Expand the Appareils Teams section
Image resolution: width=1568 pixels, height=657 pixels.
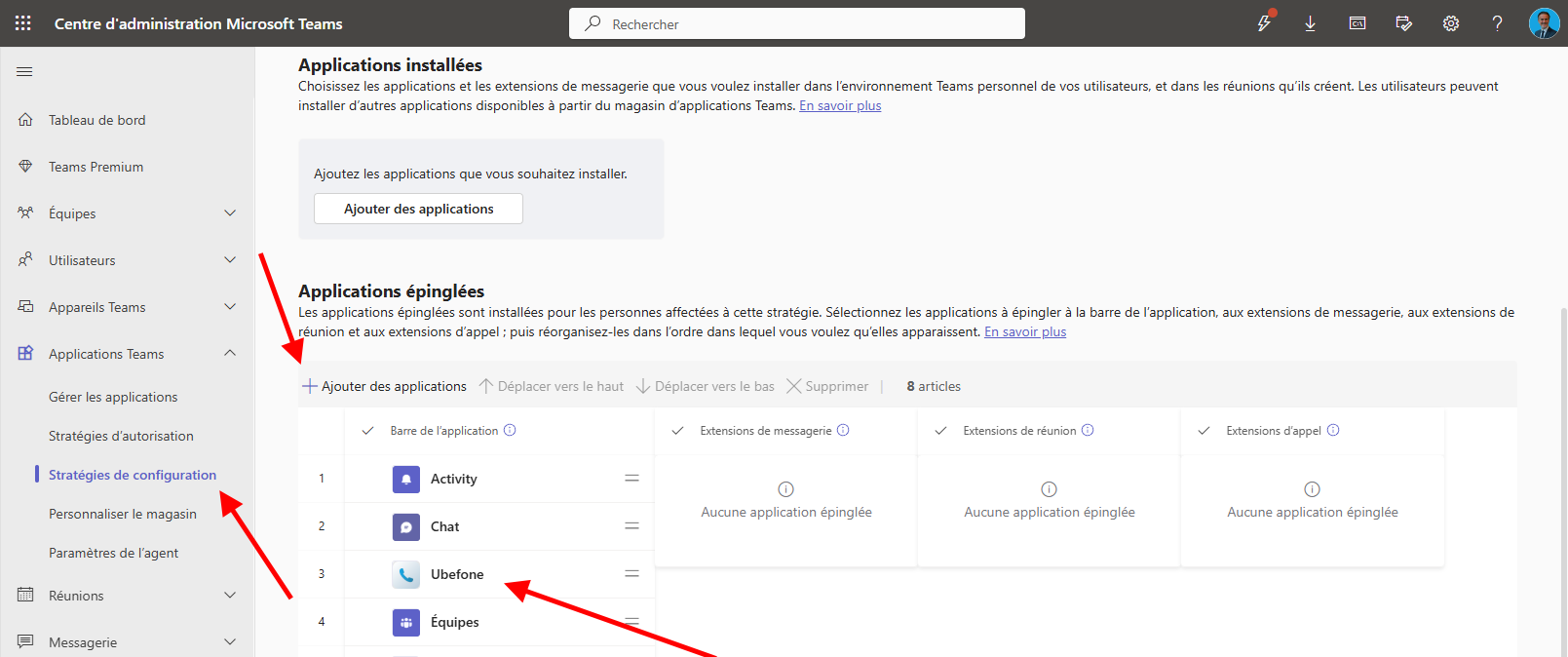[230, 306]
